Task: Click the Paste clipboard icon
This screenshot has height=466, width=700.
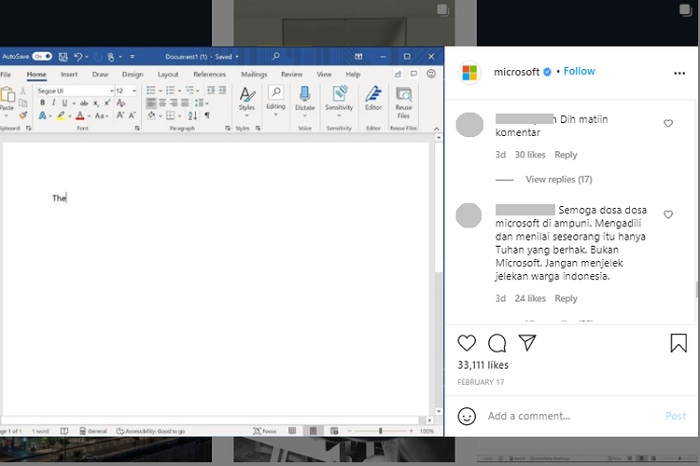Action: (7, 95)
